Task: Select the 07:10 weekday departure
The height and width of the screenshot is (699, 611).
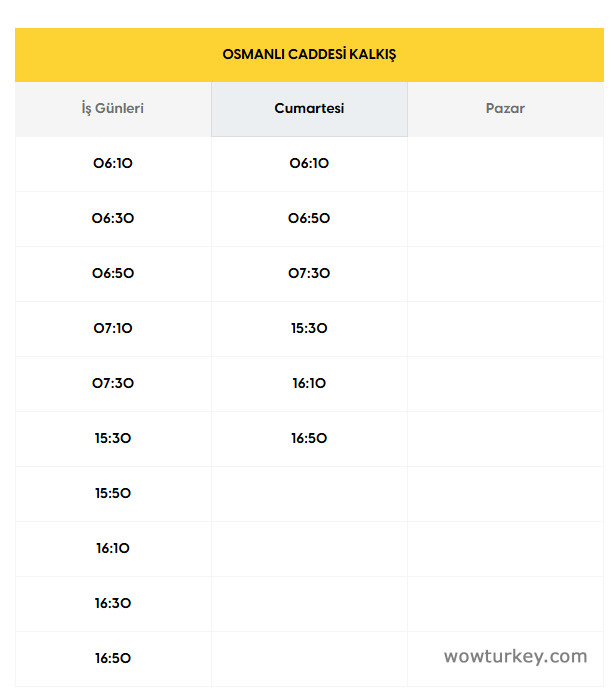Action: (113, 328)
